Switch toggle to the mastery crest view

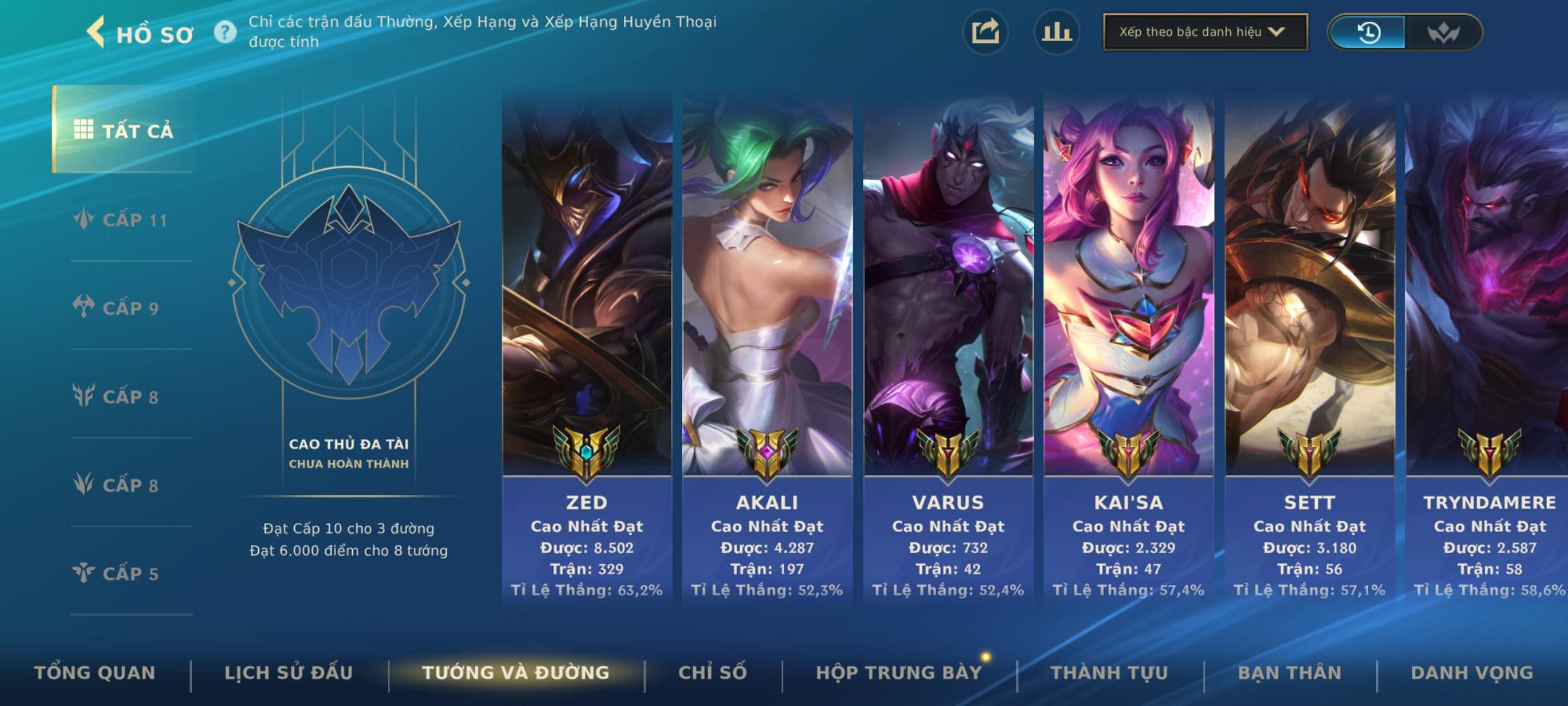(1443, 32)
